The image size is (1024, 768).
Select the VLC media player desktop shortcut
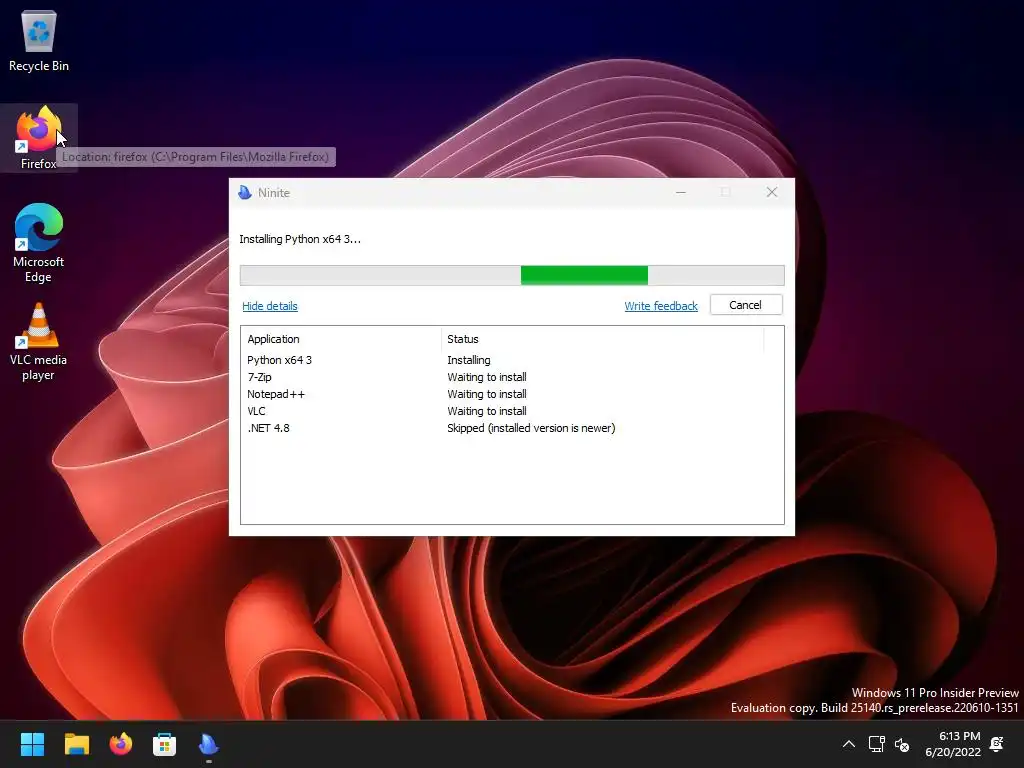[x=39, y=342]
